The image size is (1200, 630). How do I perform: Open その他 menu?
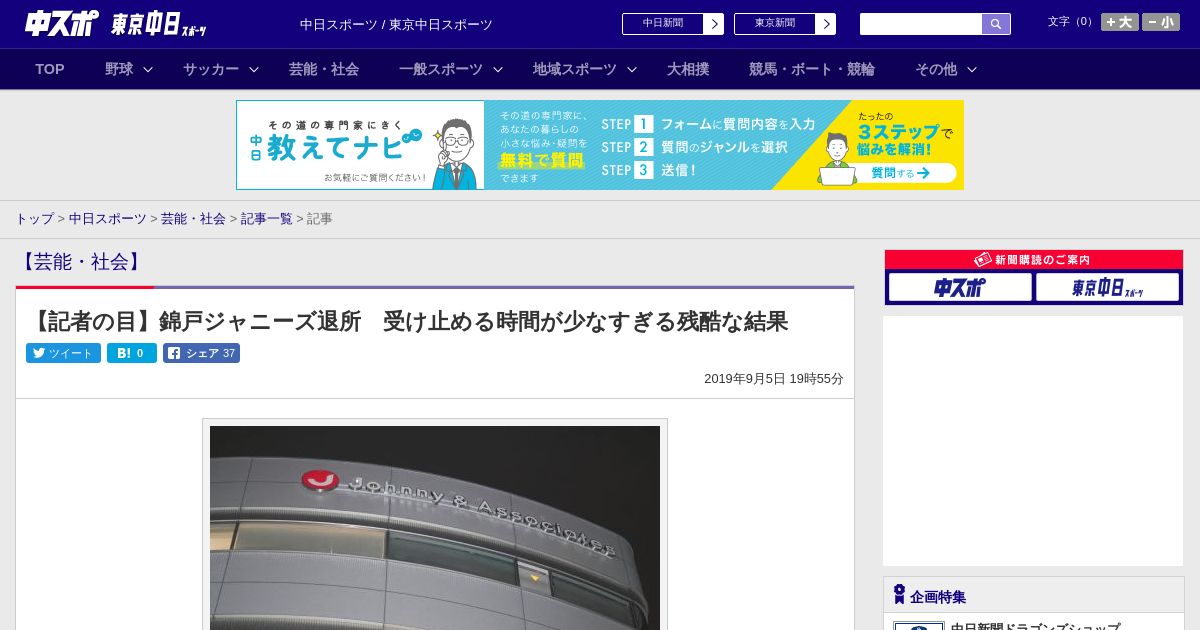(936, 69)
